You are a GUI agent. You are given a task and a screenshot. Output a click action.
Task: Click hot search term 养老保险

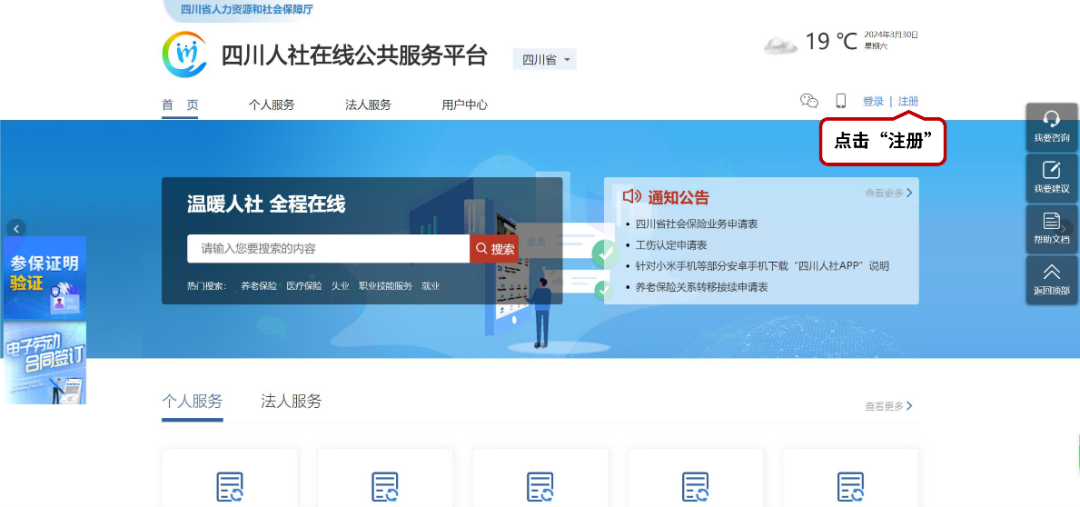point(258,286)
